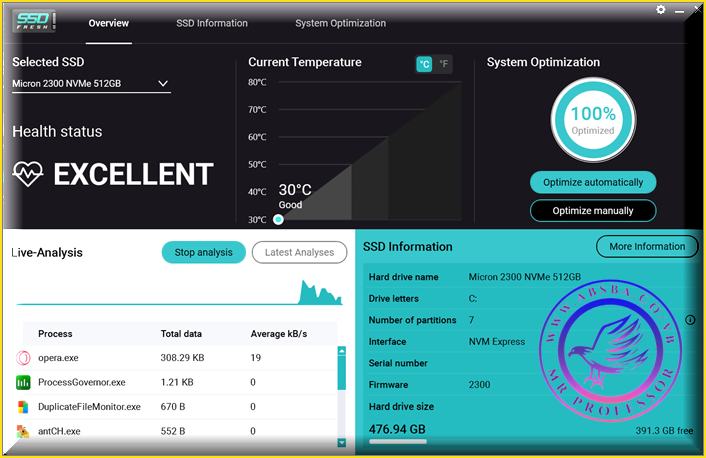Click the opera.exe process icon
Screen dimensions: 706x458
coord(23,358)
